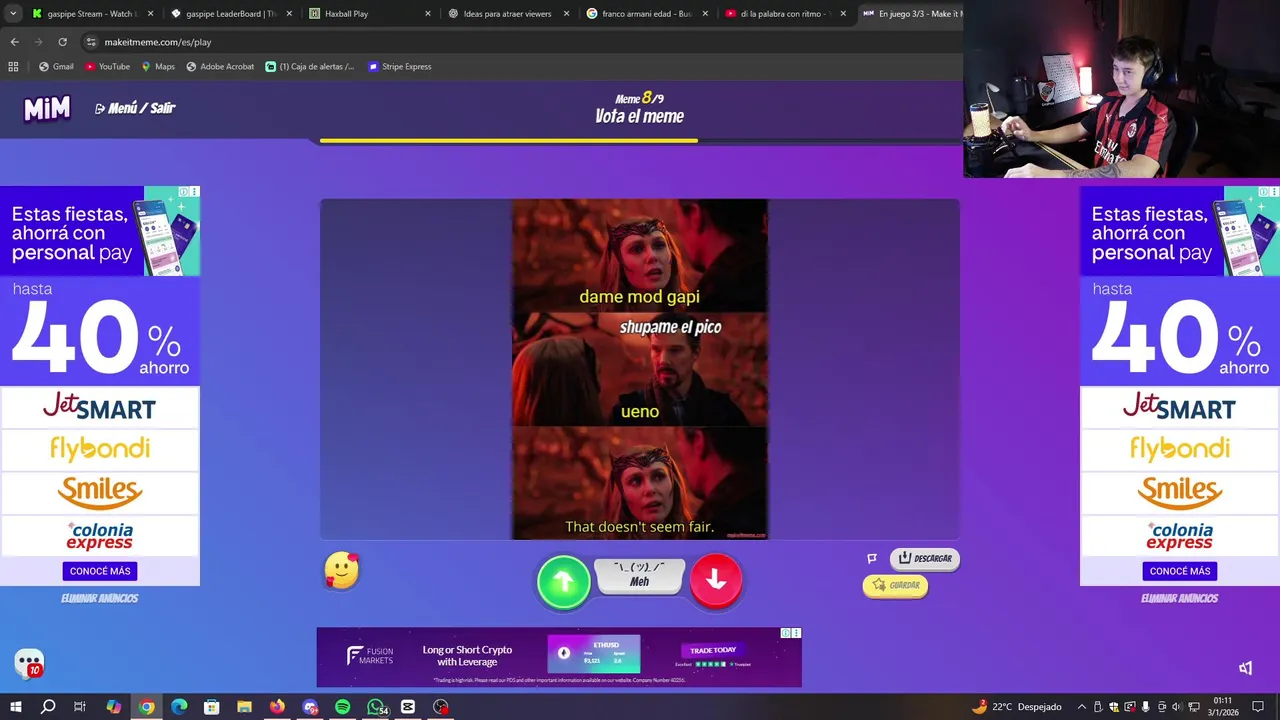Open Menú / Salir
The width and height of the screenshot is (1280, 720).
tap(135, 108)
